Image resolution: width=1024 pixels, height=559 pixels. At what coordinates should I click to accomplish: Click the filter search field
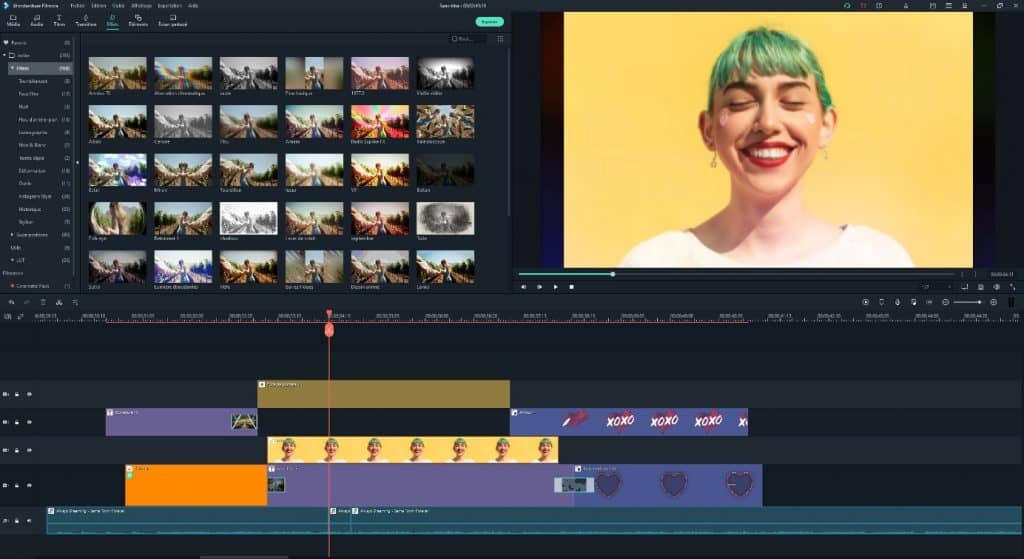click(x=468, y=39)
